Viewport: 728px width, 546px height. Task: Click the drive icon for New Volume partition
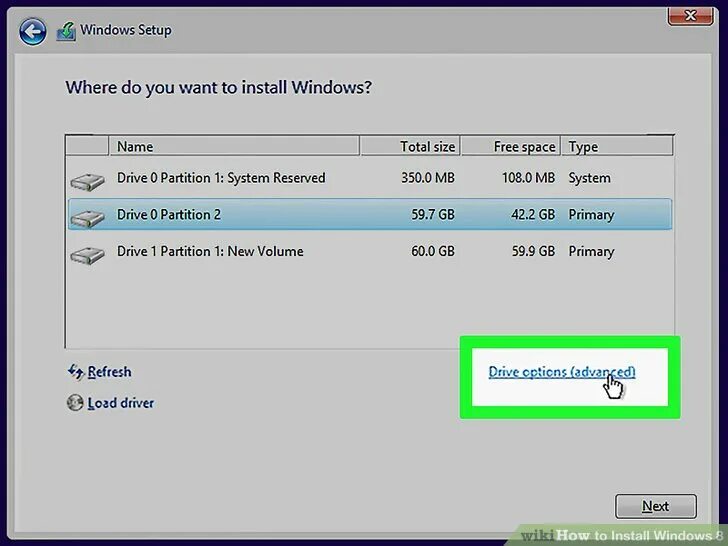(x=87, y=255)
